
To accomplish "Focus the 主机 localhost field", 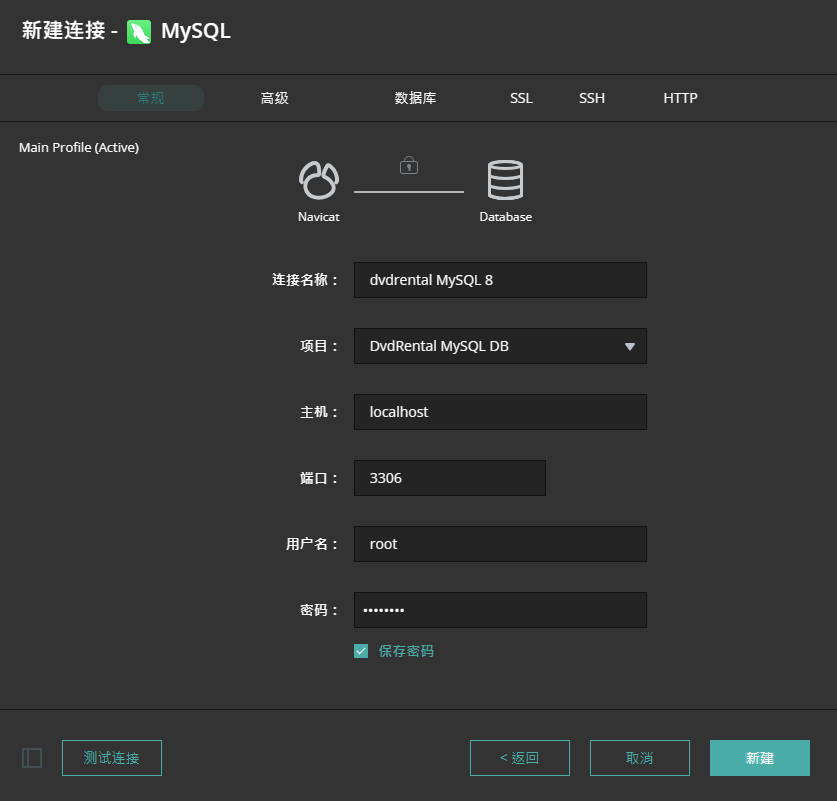I will 500,412.
